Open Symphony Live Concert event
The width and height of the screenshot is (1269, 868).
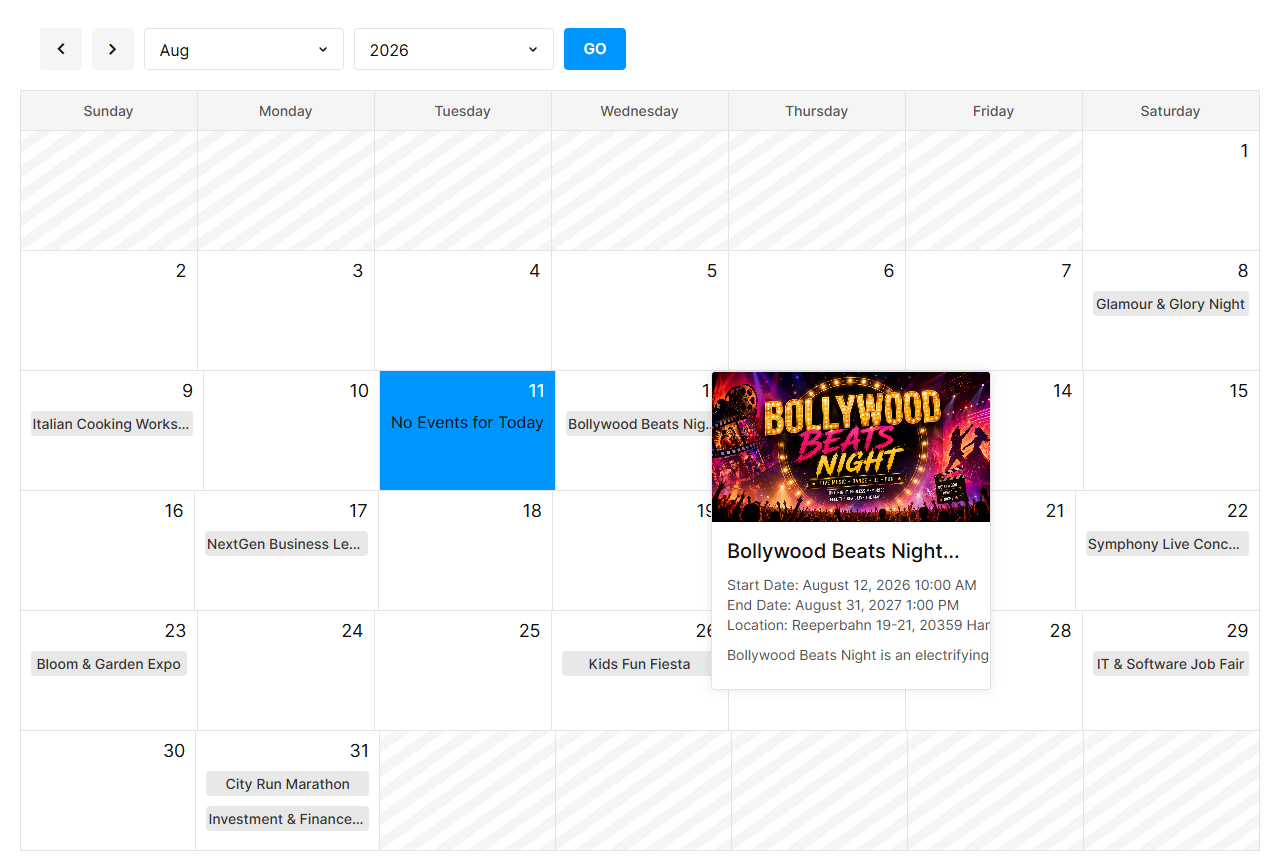tap(1167, 544)
